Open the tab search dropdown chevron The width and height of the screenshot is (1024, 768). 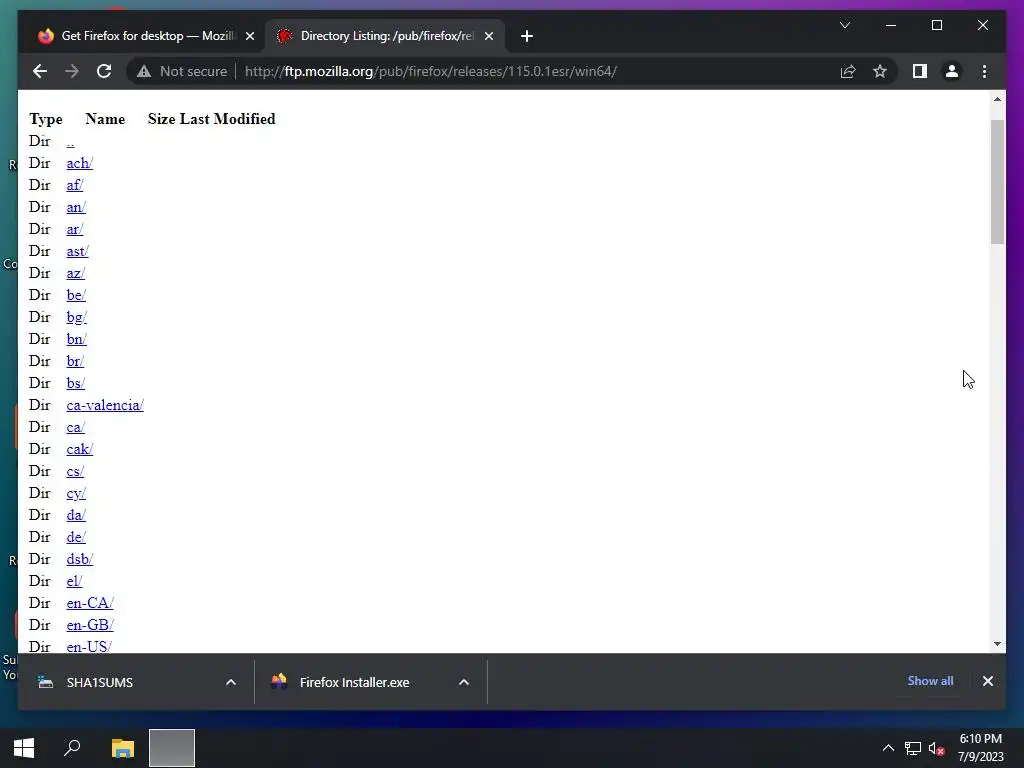(x=844, y=25)
